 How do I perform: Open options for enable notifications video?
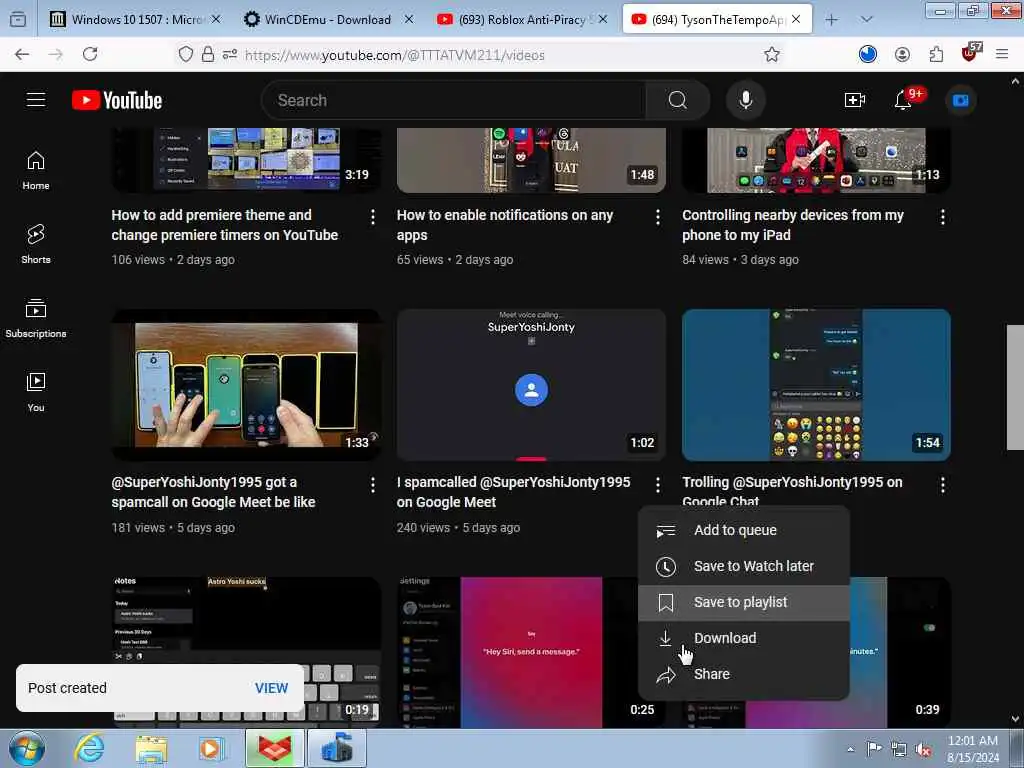coord(658,217)
